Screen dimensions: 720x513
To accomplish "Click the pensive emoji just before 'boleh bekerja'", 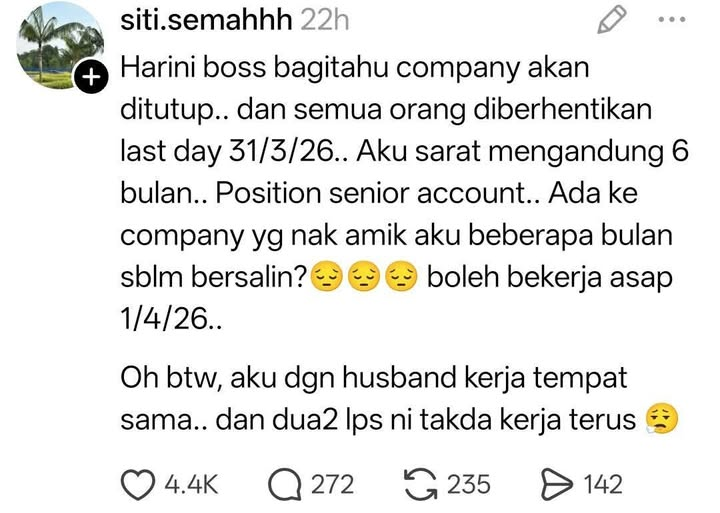I will pos(401,277).
